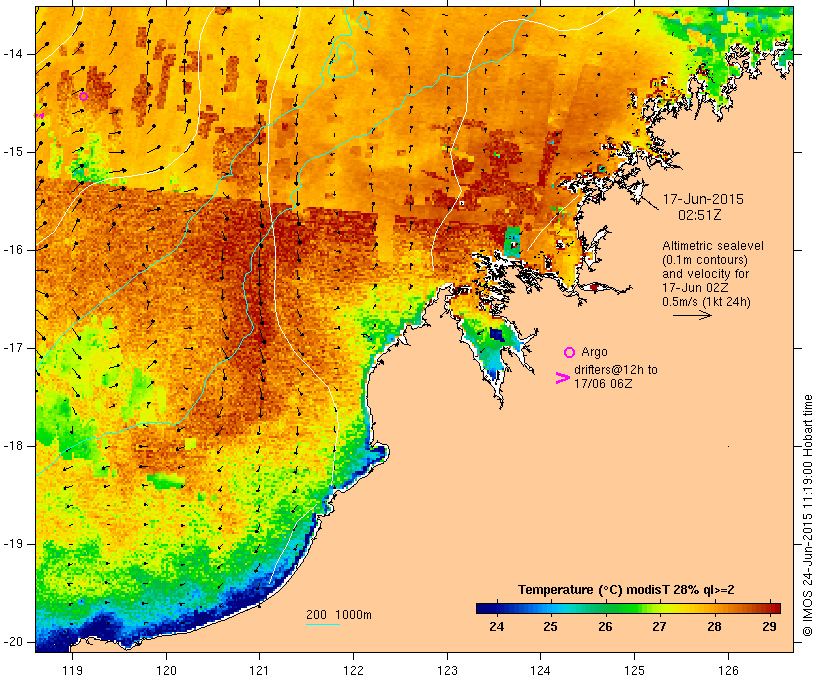Click the cyan 200m isobath legend line

323,624
